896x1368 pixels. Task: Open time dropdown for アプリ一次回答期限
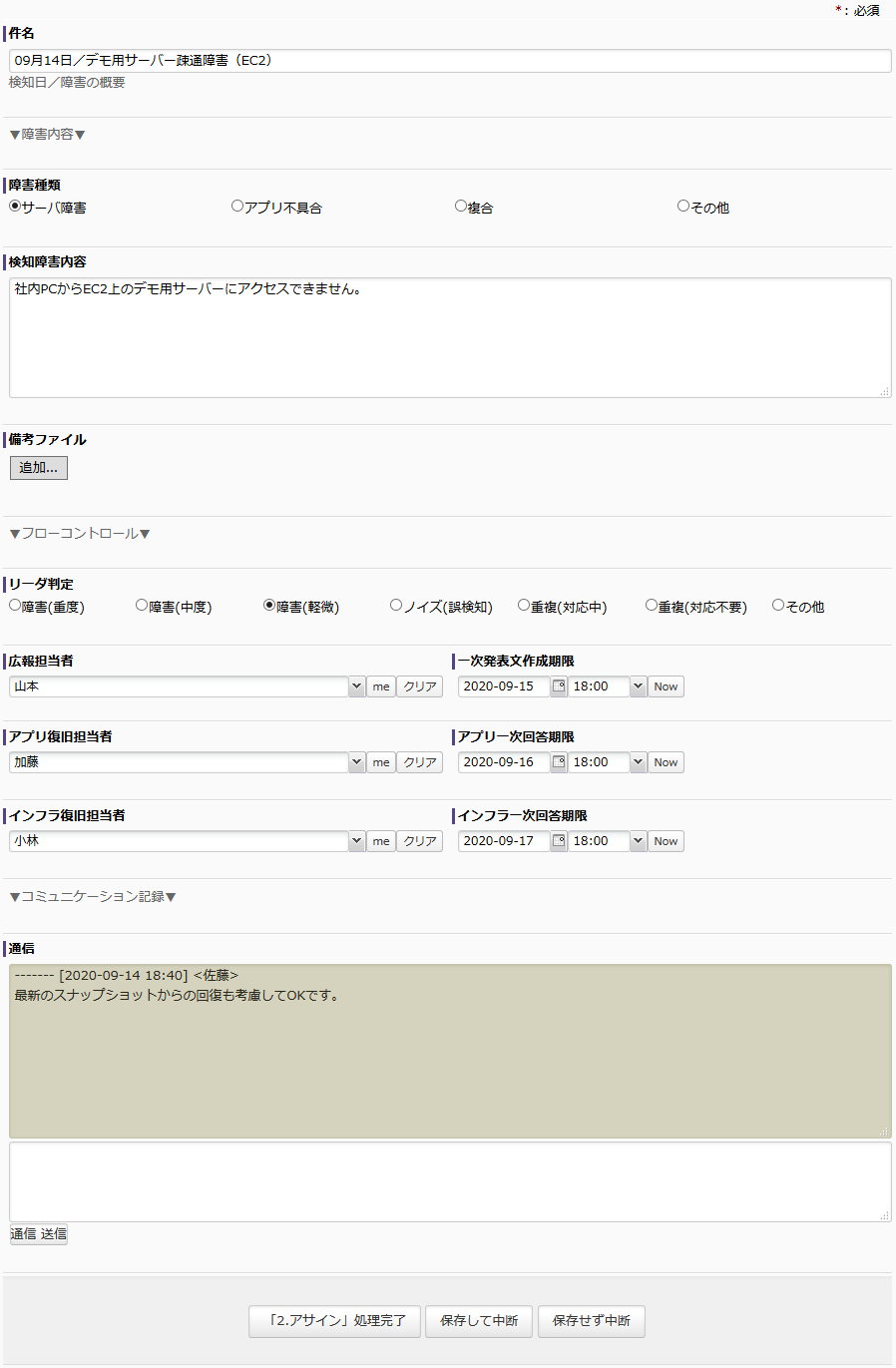coord(638,762)
